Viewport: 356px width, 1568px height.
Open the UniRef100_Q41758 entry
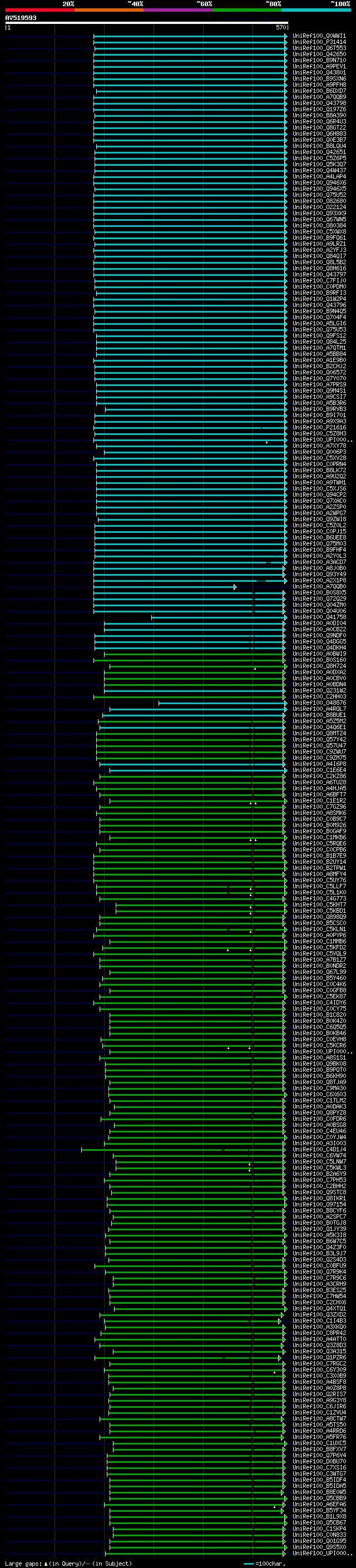[319, 617]
